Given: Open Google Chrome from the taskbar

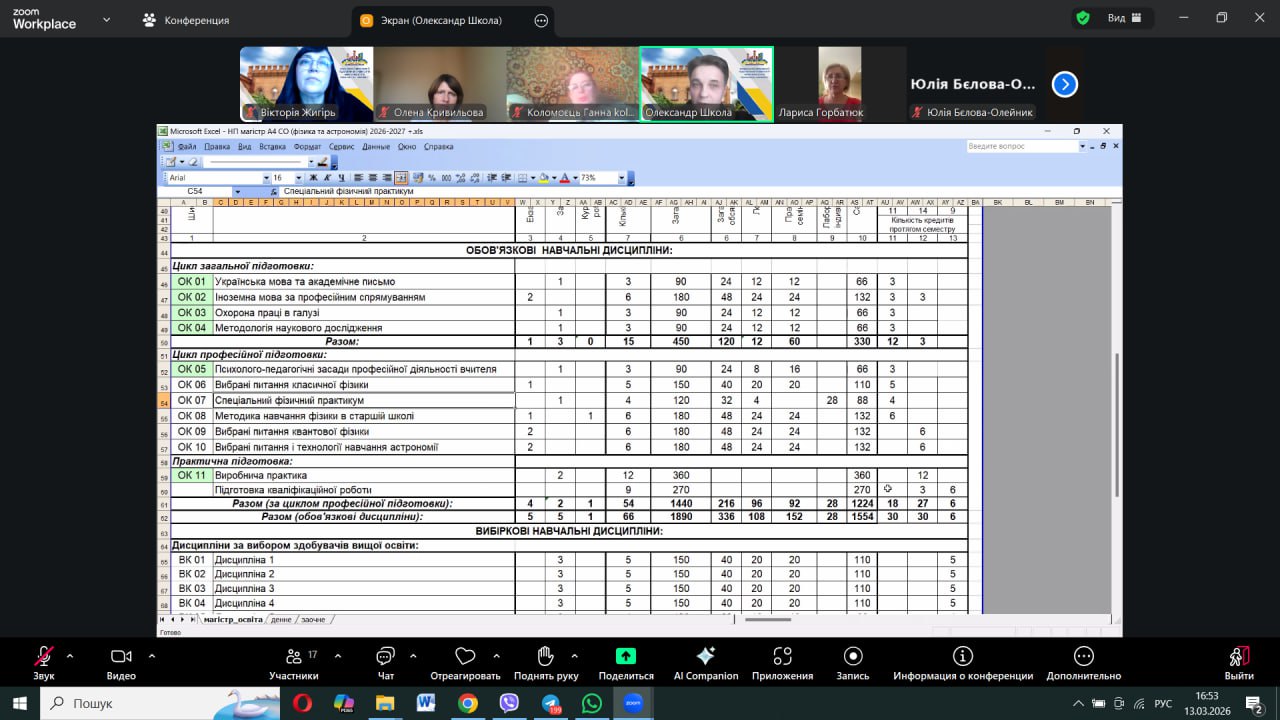Looking at the screenshot, I should pos(467,703).
